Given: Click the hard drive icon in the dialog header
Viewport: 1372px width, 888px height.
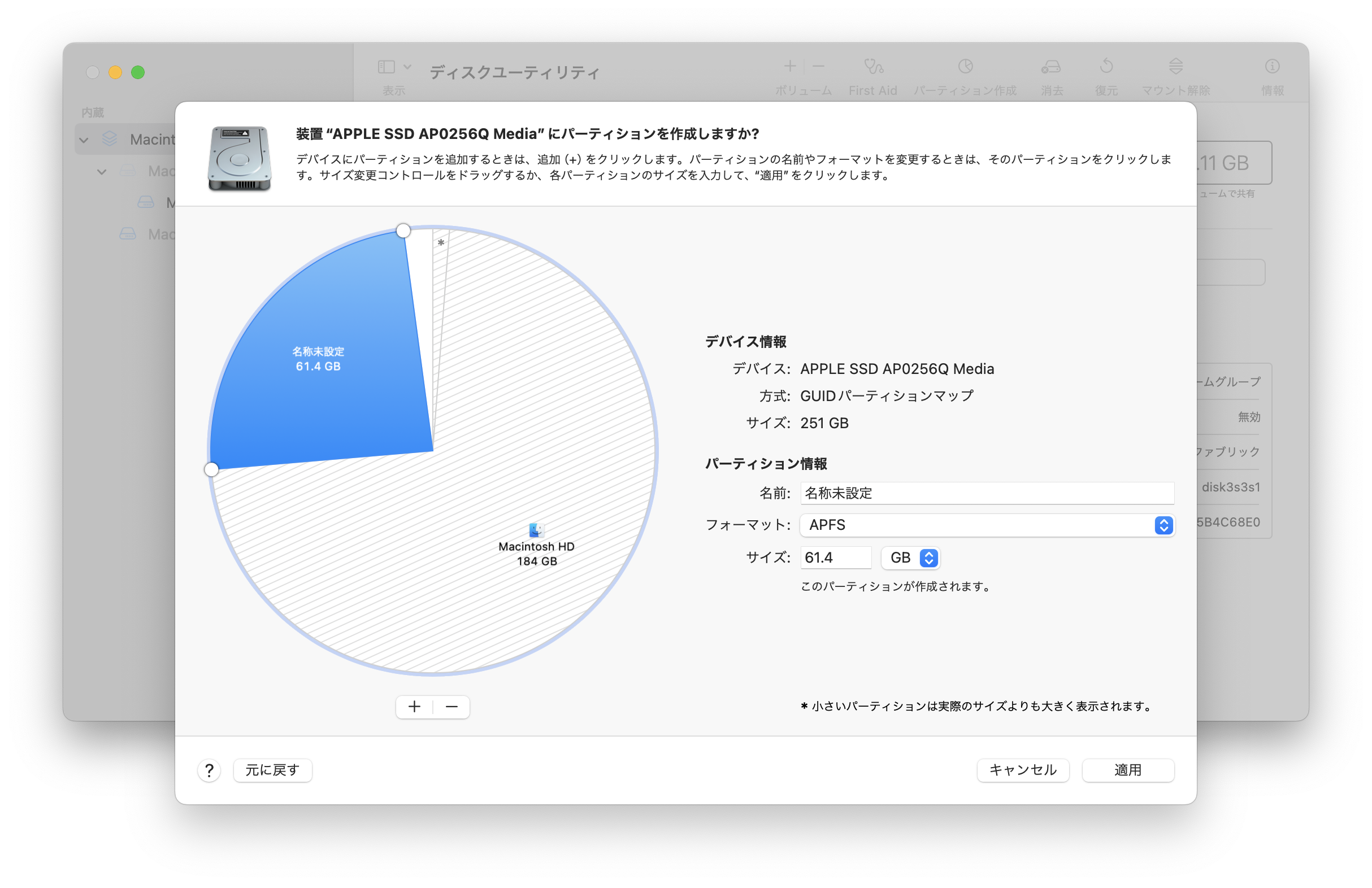Looking at the screenshot, I should [x=239, y=159].
